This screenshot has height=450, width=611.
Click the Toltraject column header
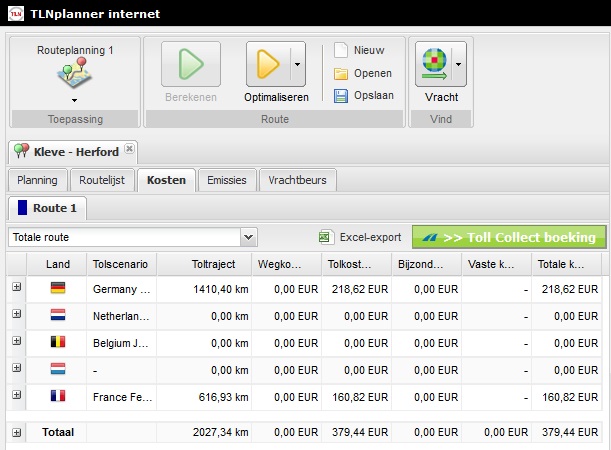pyautogui.click(x=211, y=264)
